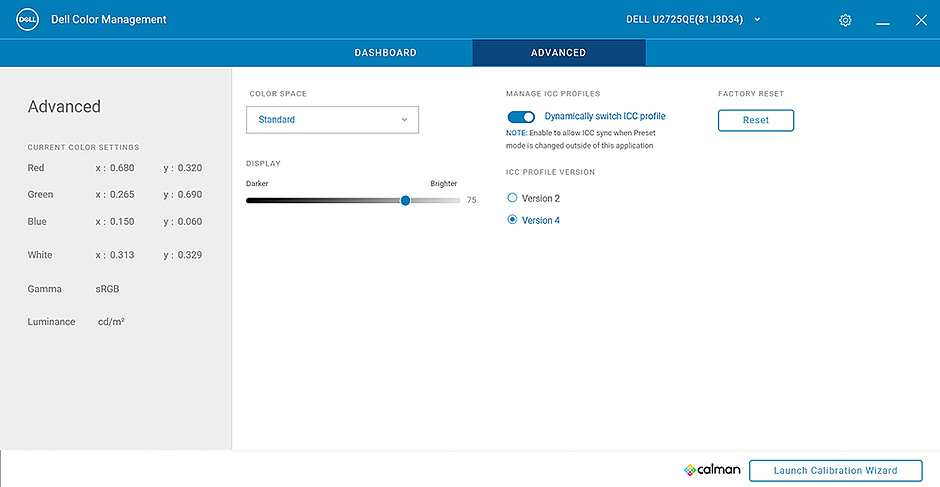Image resolution: width=940 pixels, height=487 pixels.
Task: Switch to the Dashboard tab
Action: coord(385,53)
